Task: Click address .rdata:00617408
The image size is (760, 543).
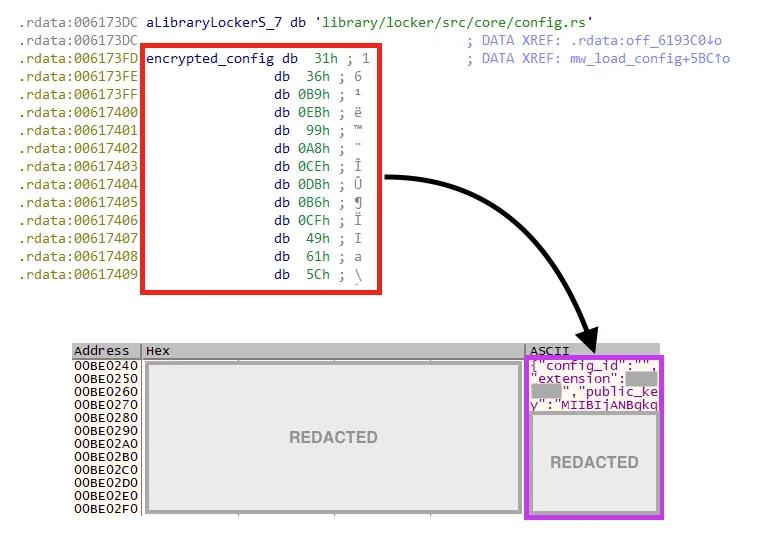Action: [79, 256]
